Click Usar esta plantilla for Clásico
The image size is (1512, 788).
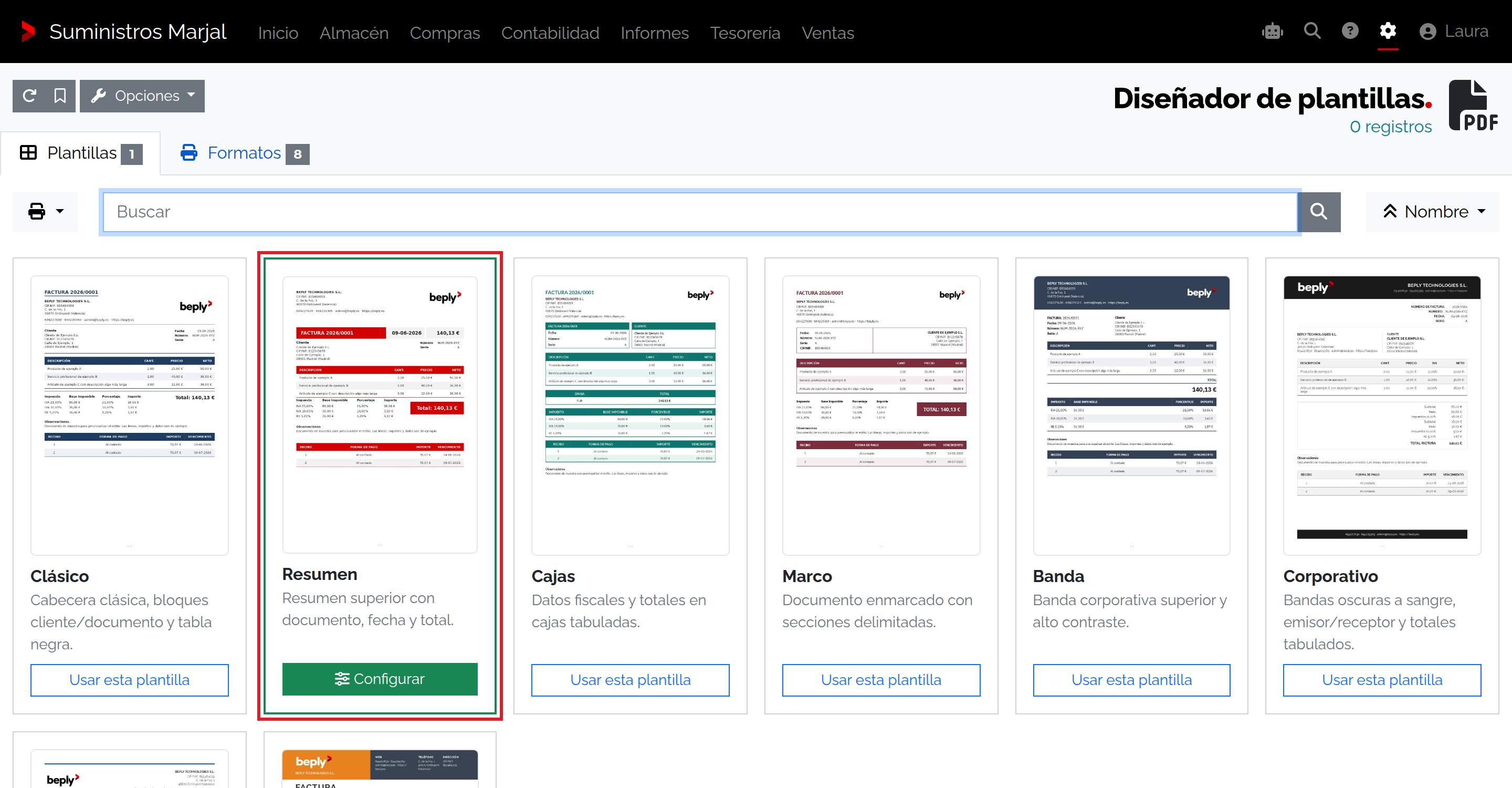pyautogui.click(x=130, y=680)
